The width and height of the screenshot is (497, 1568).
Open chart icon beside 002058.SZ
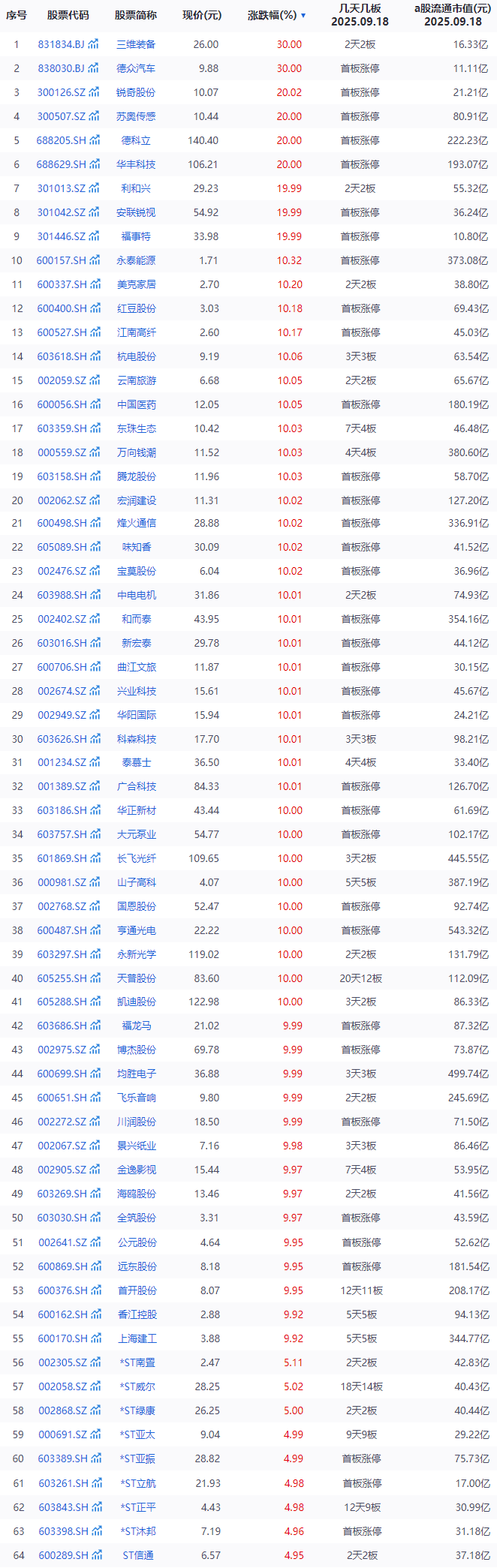click(94, 1386)
